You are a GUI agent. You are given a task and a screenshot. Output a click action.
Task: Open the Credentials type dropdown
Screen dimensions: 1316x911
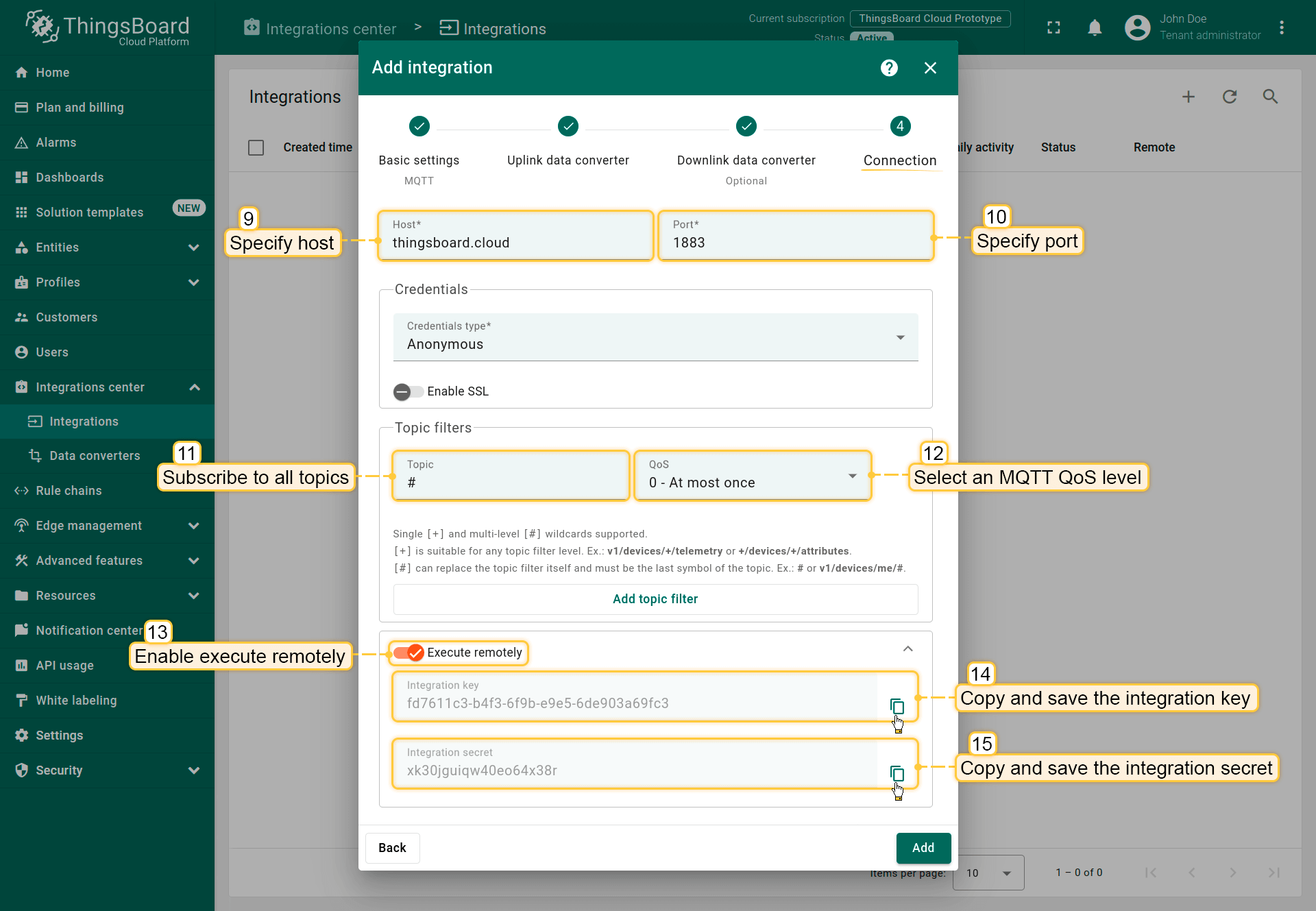(655, 337)
